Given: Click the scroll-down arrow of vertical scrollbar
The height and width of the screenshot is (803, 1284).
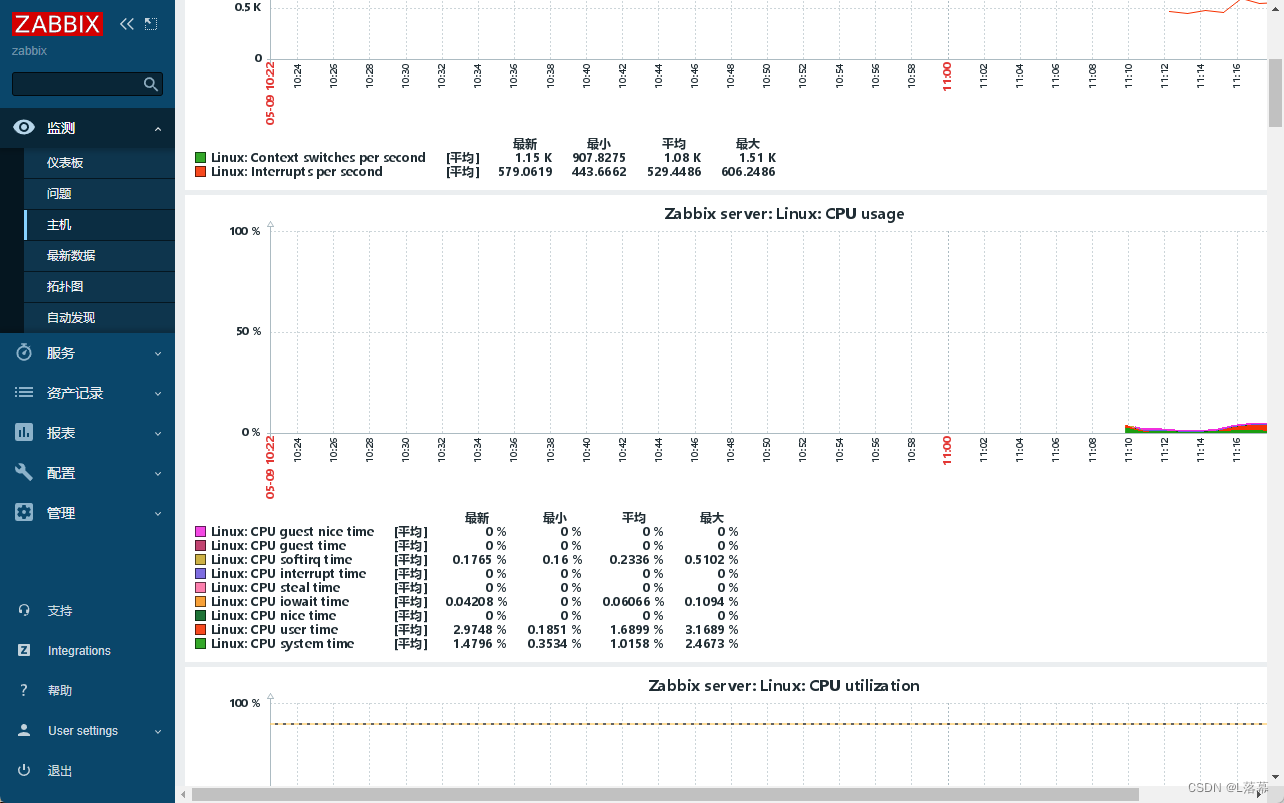Looking at the screenshot, I should coord(1276,778).
